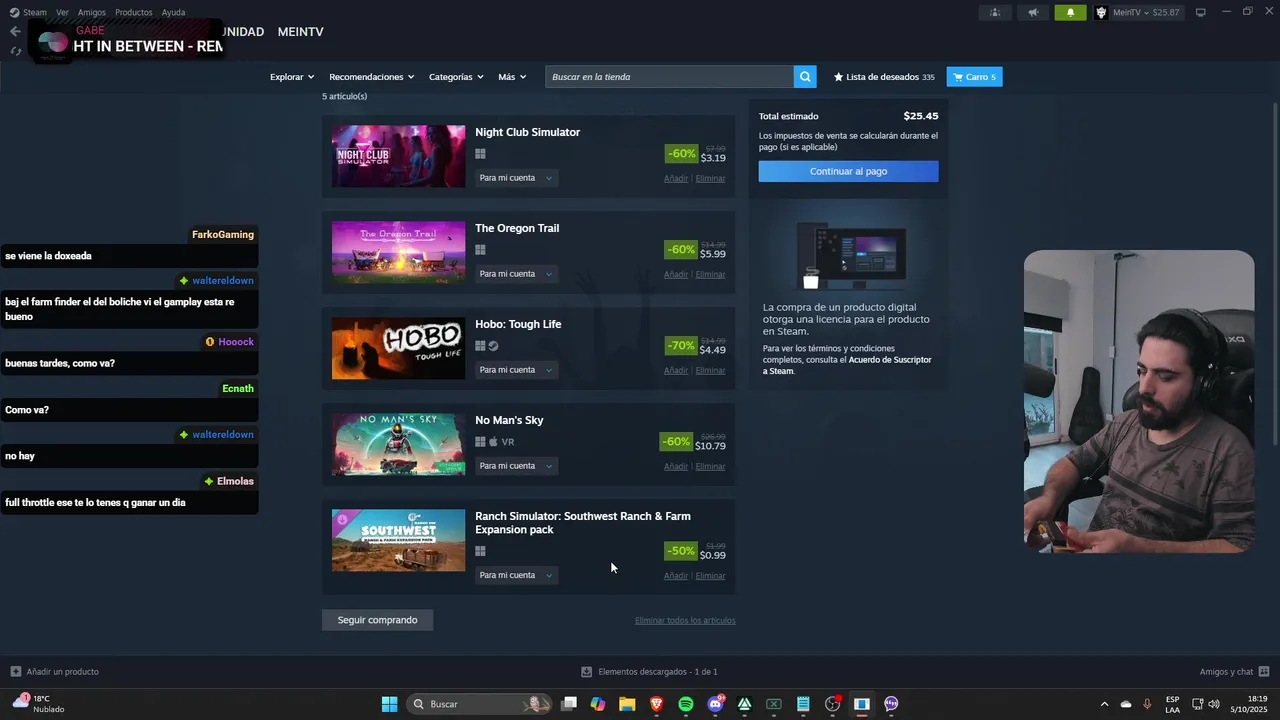Expand the Categorías dropdown
The width and height of the screenshot is (1280, 720).
(x=456, y=77)
